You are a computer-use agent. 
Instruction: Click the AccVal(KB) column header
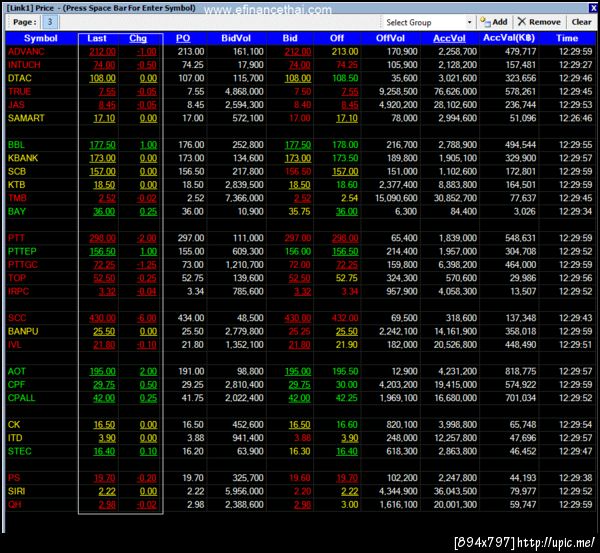(509, 38)
